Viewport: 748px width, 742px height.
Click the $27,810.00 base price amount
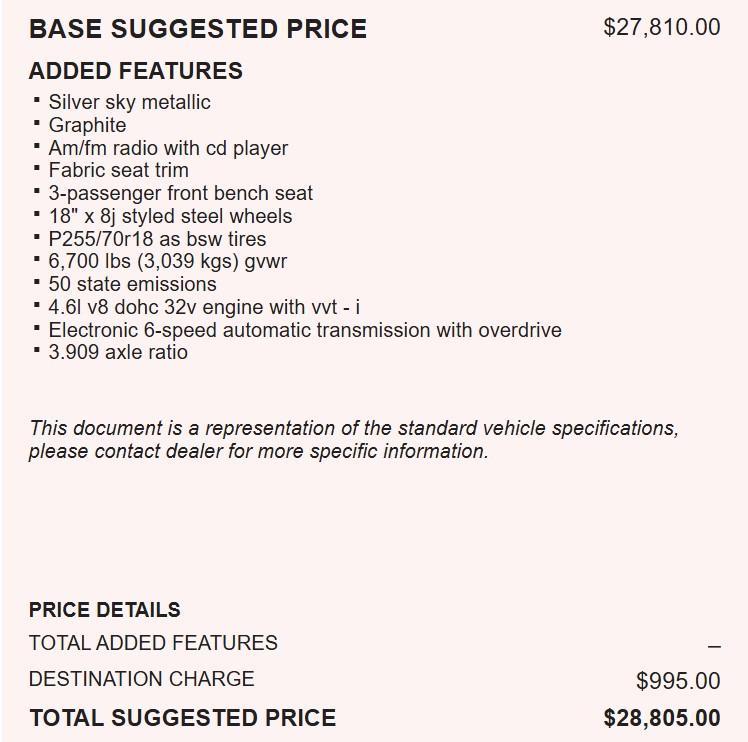click(x=661, y=27)
